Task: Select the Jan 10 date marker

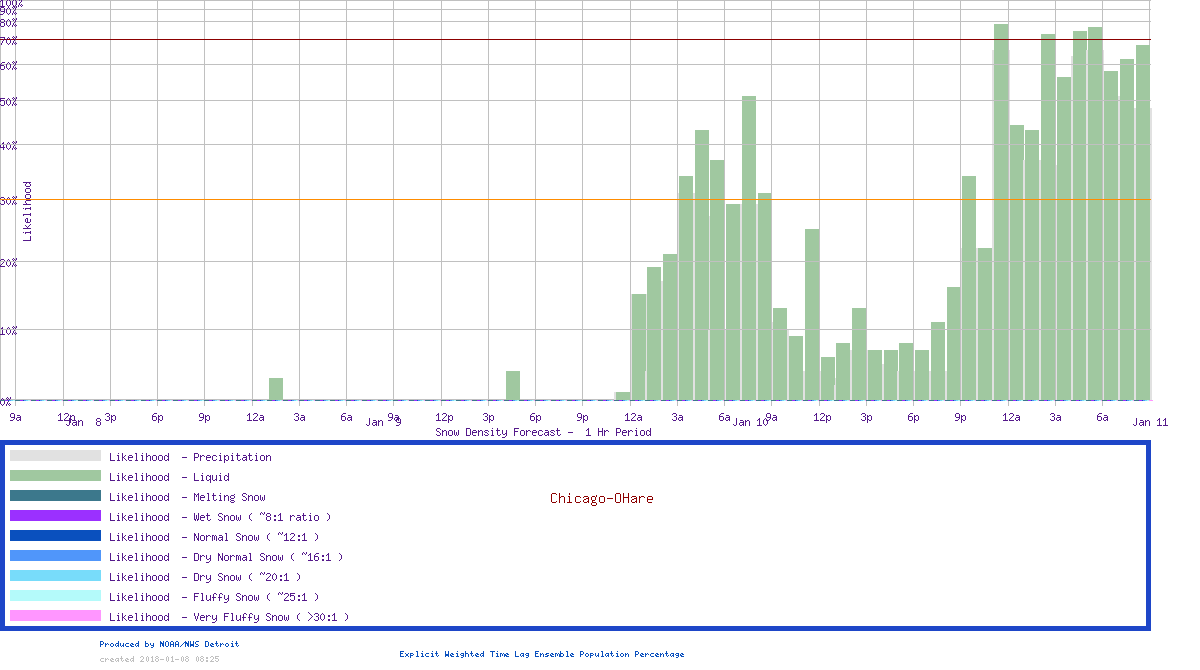Action: pyautogui.click(x=750, y=423)
